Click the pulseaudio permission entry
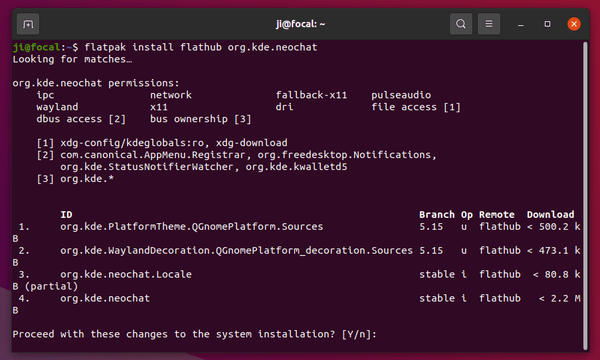Image resolution: width=600 pixels, height=360 pixels. pos(401,95)
